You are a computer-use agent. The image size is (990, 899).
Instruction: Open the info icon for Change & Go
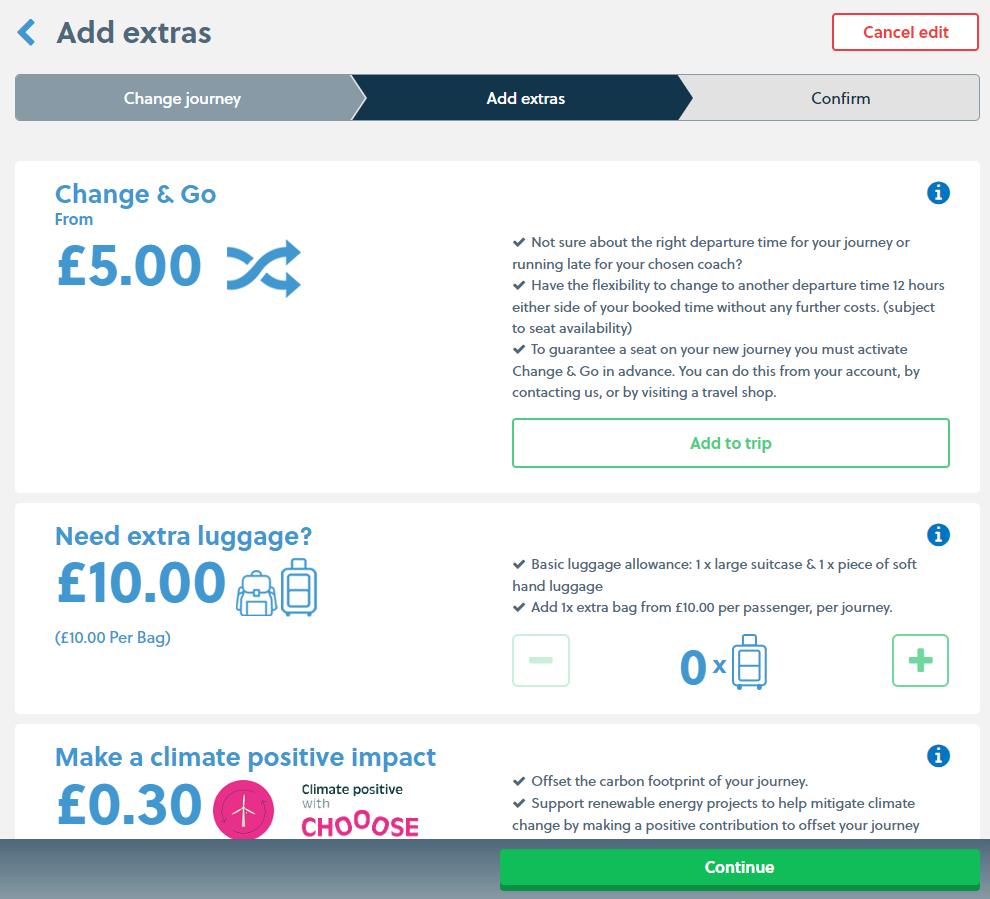pyautogui.click(x=938, y=193)
